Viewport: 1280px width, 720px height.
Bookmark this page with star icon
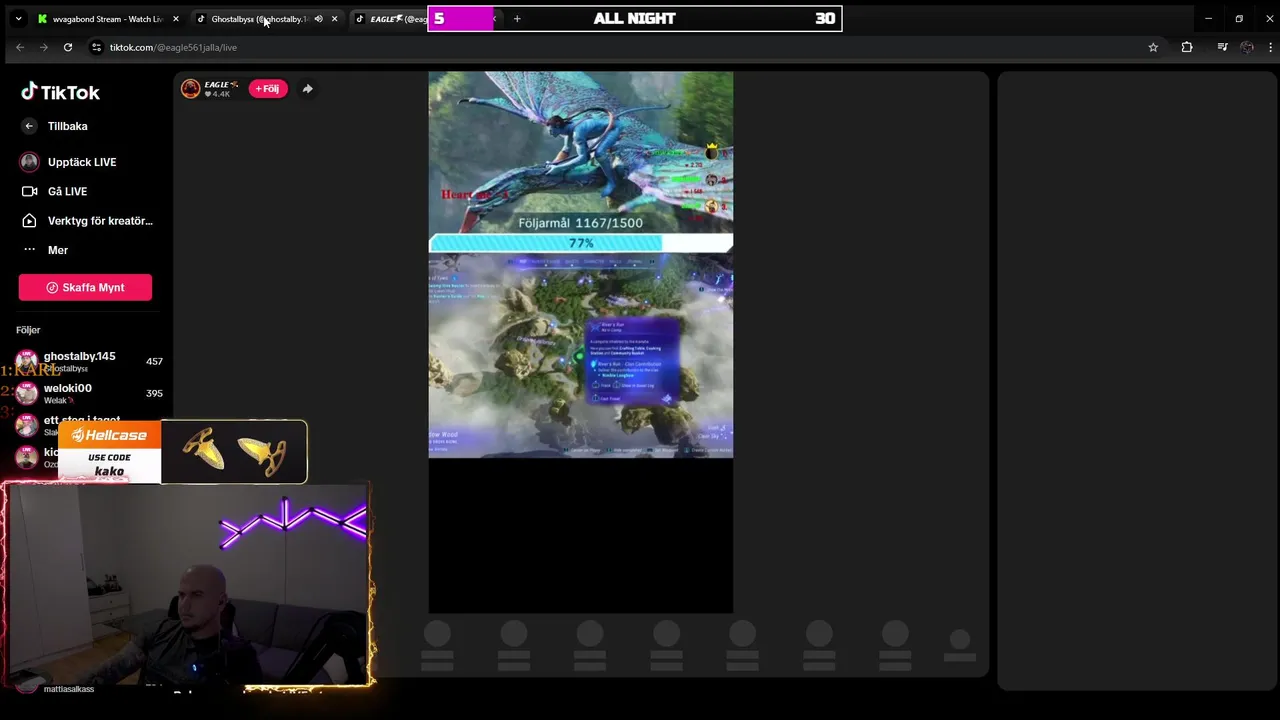click(x=1153, y=47)
